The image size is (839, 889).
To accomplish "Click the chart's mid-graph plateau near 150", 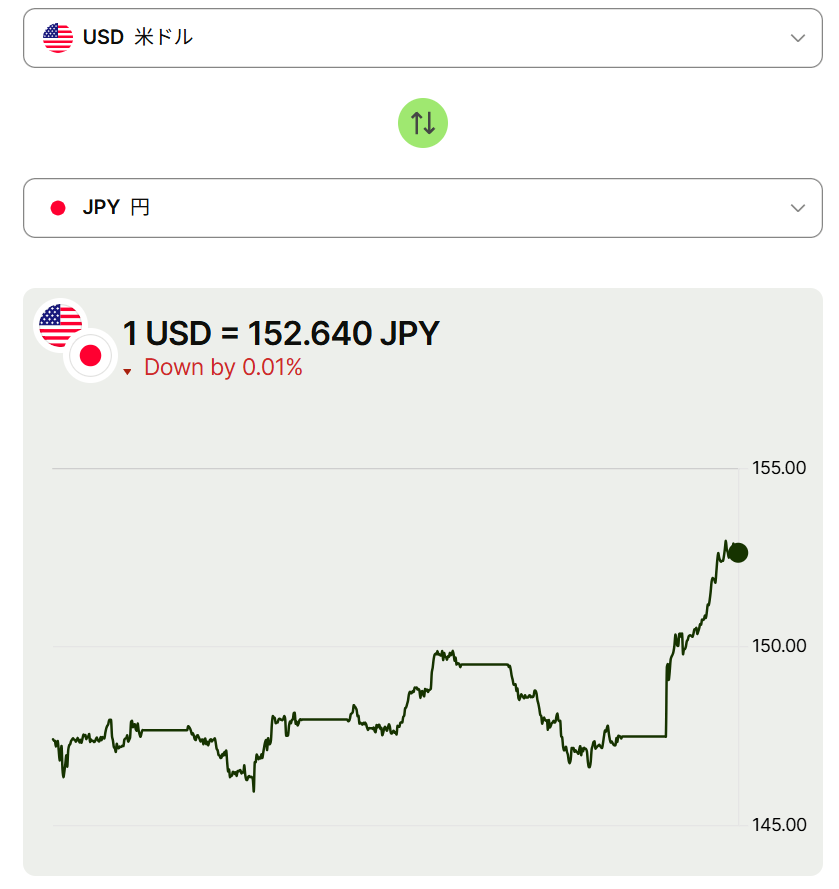I will point(485,664).
